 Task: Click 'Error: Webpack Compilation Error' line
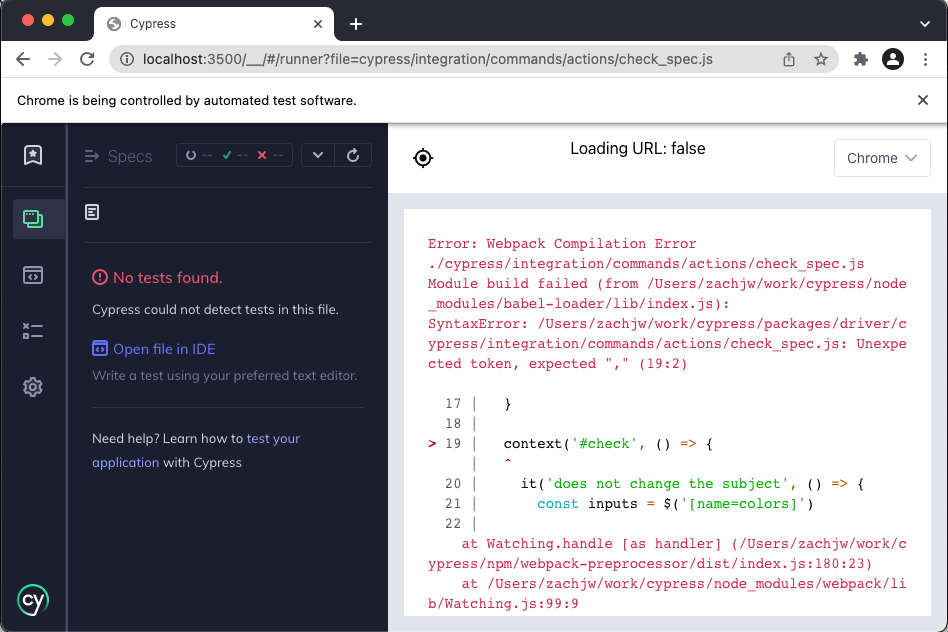[x=562, y=244]
